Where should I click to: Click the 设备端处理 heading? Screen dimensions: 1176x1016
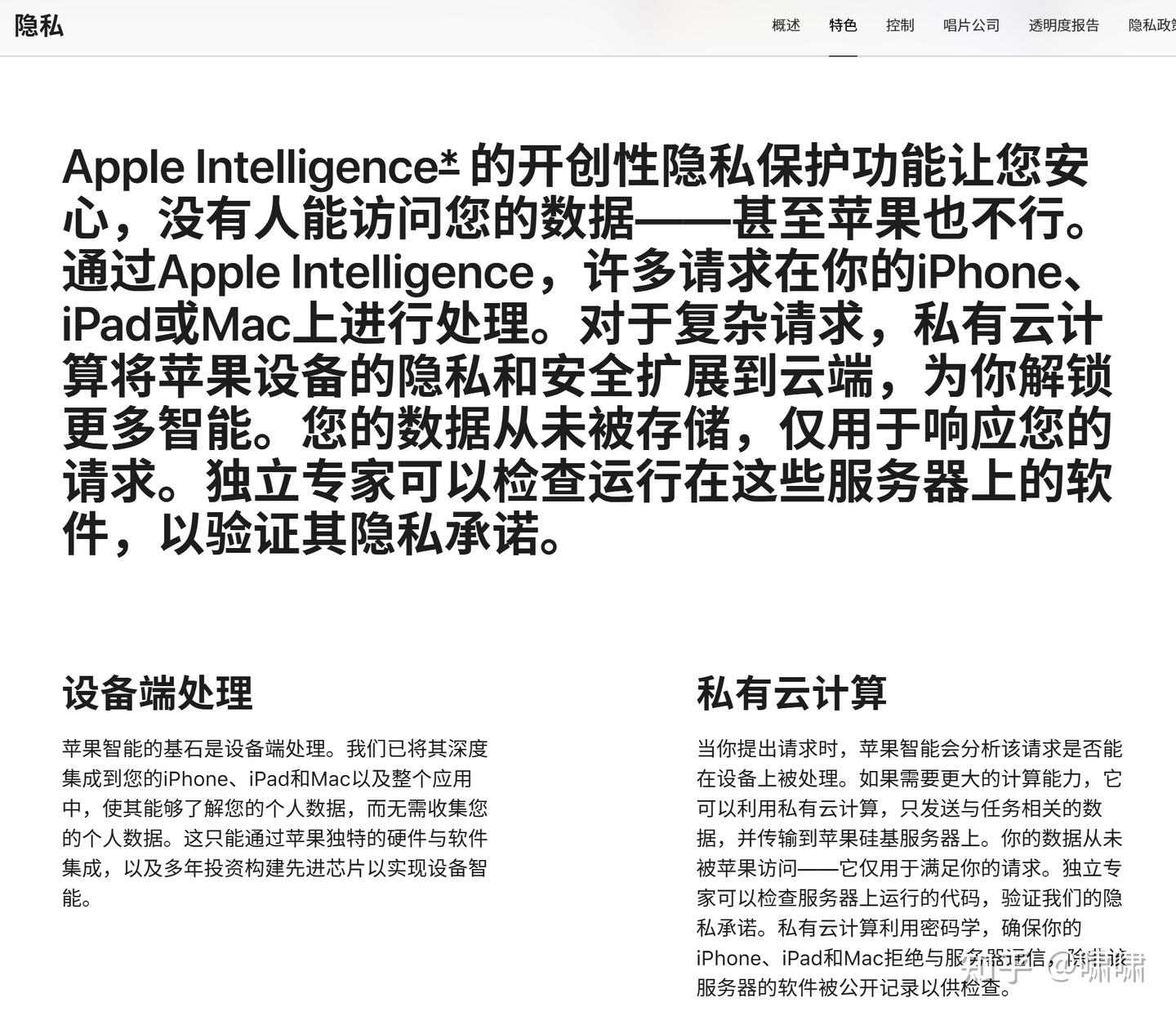[158, 693]
